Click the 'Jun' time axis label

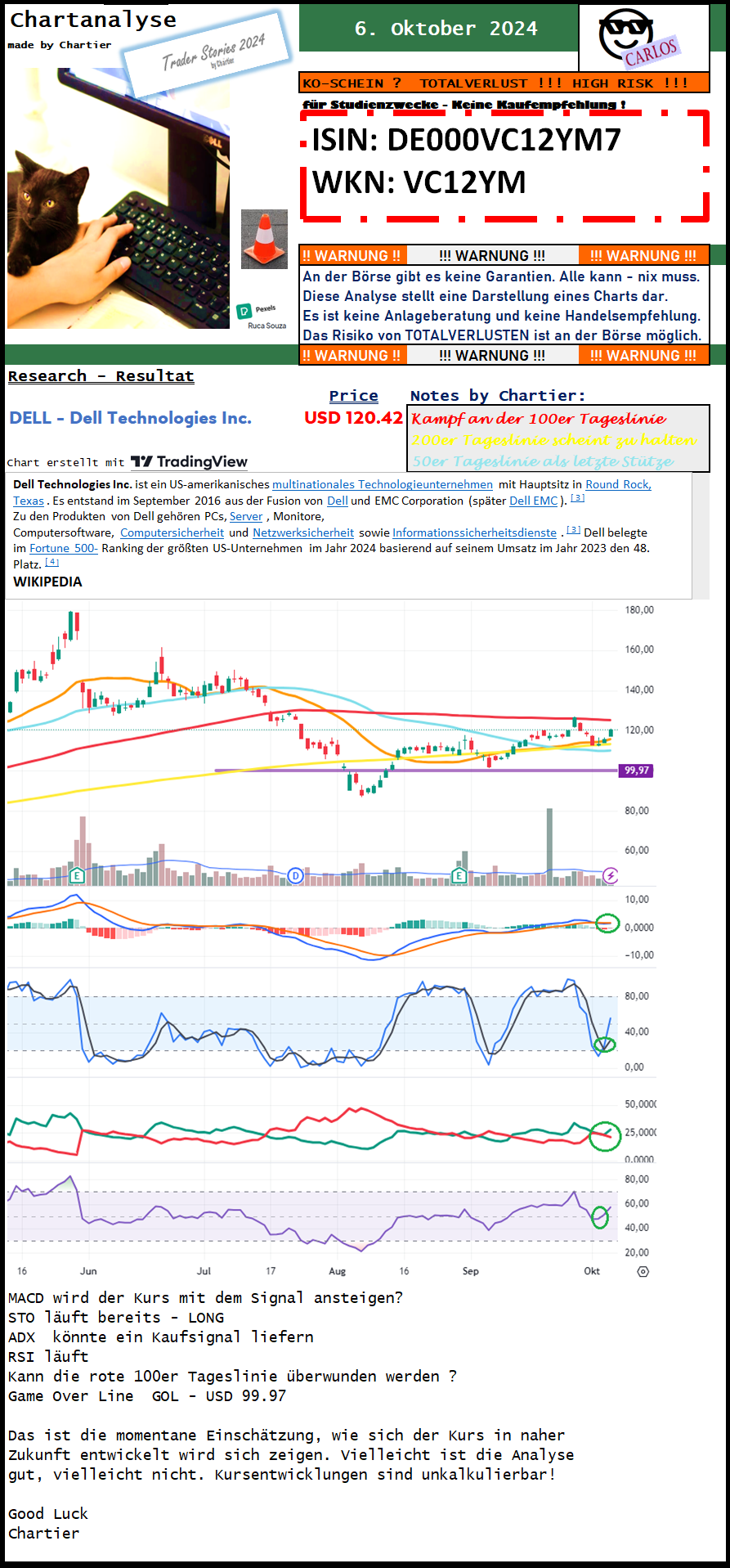88,1271
